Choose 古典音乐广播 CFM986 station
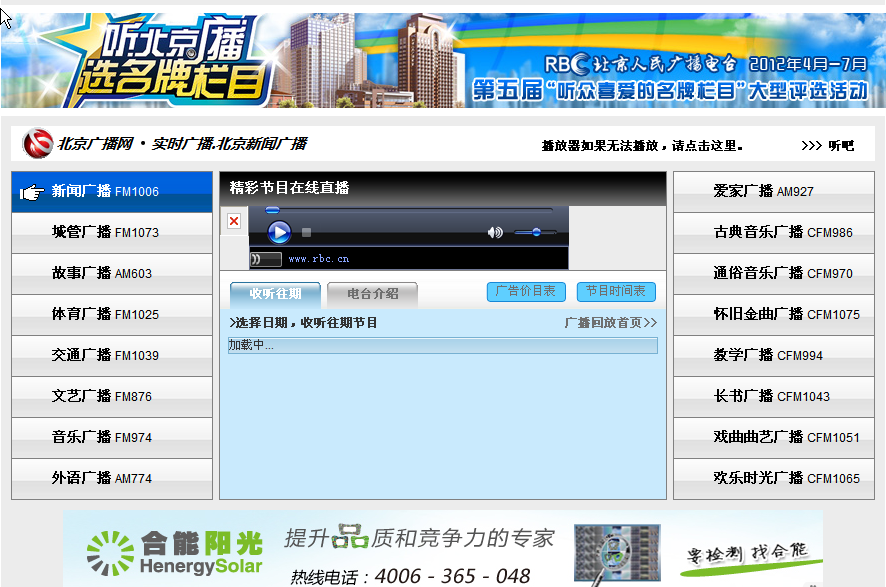 774,232
